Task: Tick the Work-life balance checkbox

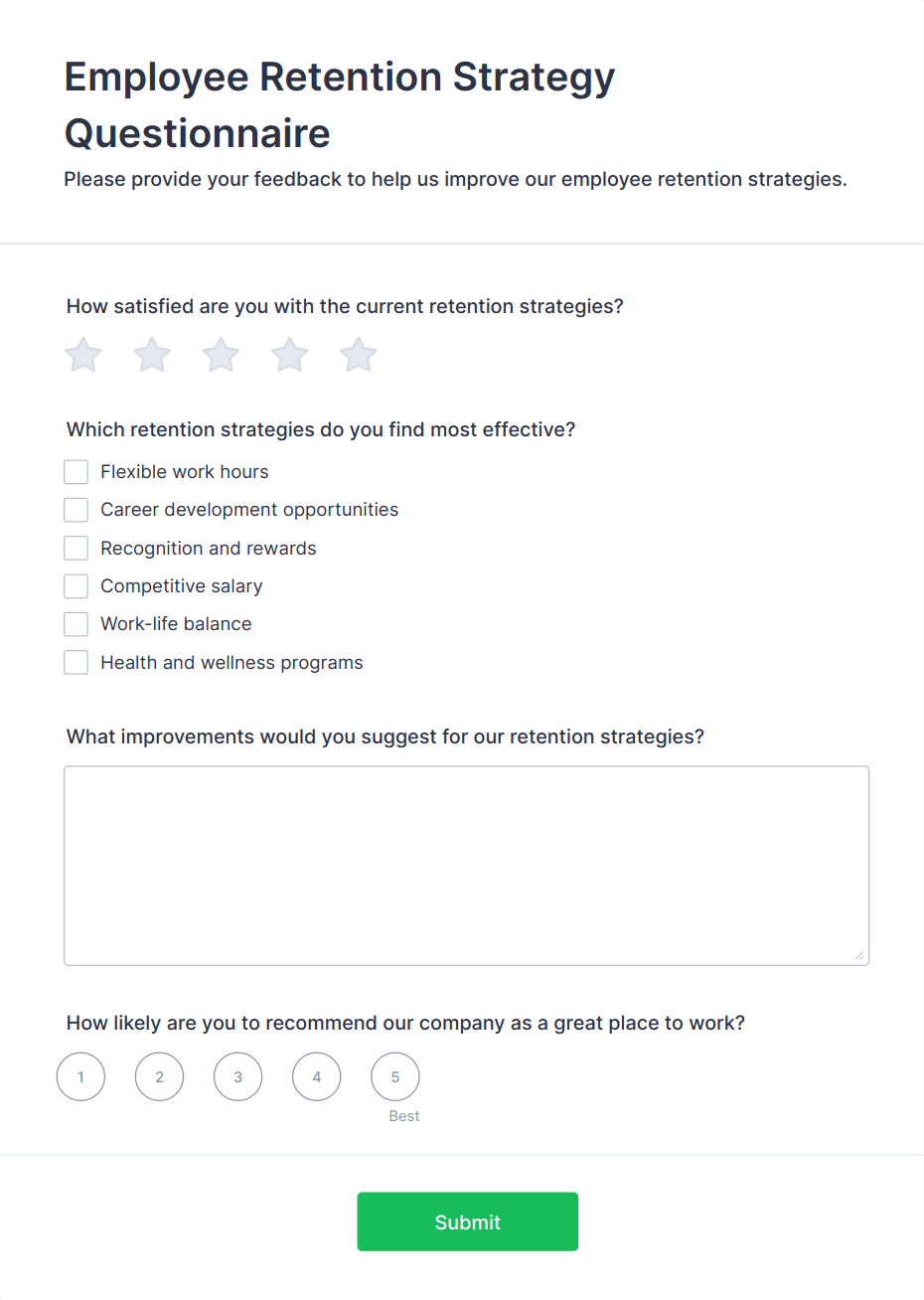Action: tap(76, 624)
